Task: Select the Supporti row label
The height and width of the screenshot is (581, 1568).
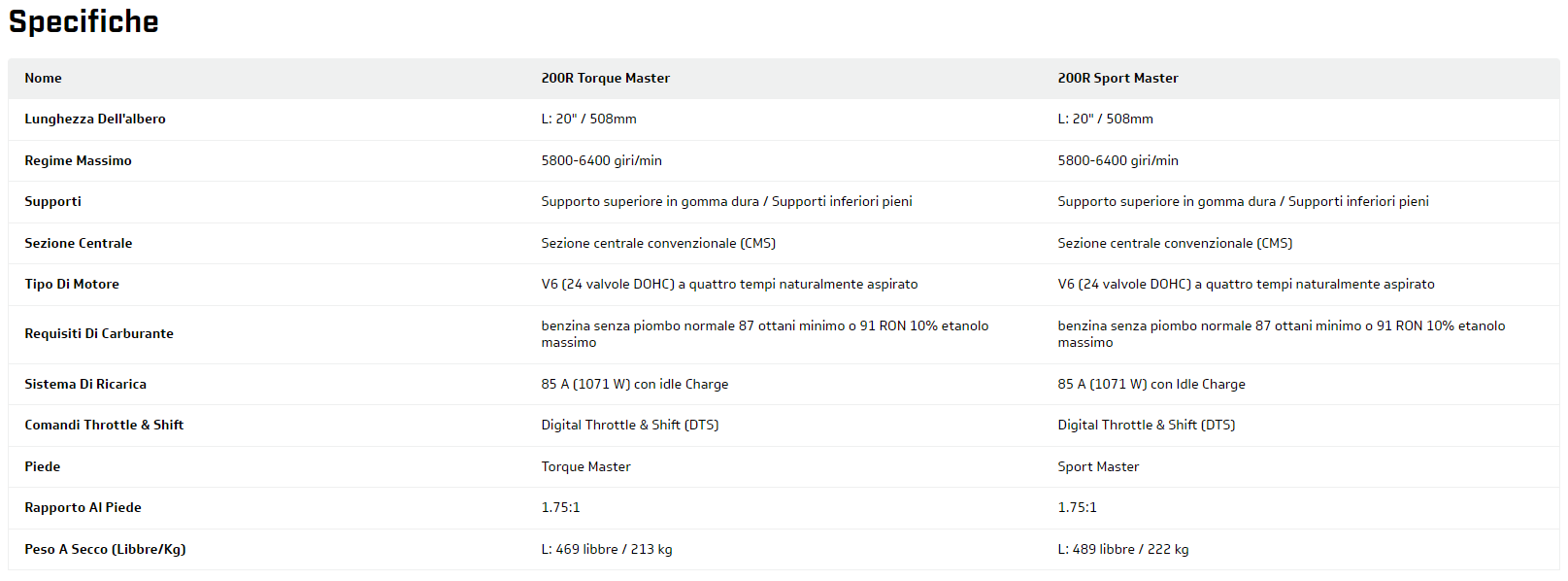Action: pos(52,202)
